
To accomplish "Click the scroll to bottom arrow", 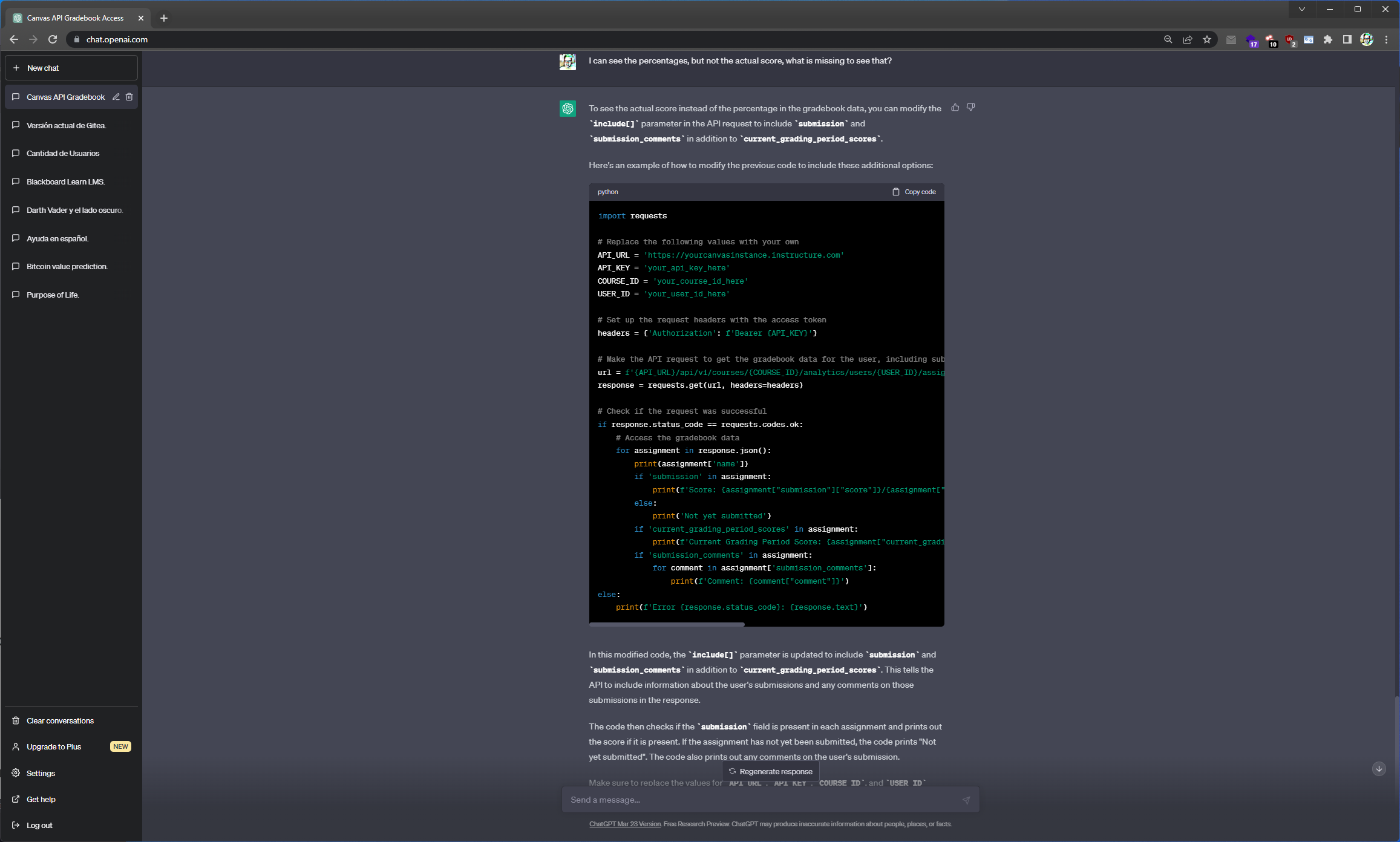I will [1379, 769].
